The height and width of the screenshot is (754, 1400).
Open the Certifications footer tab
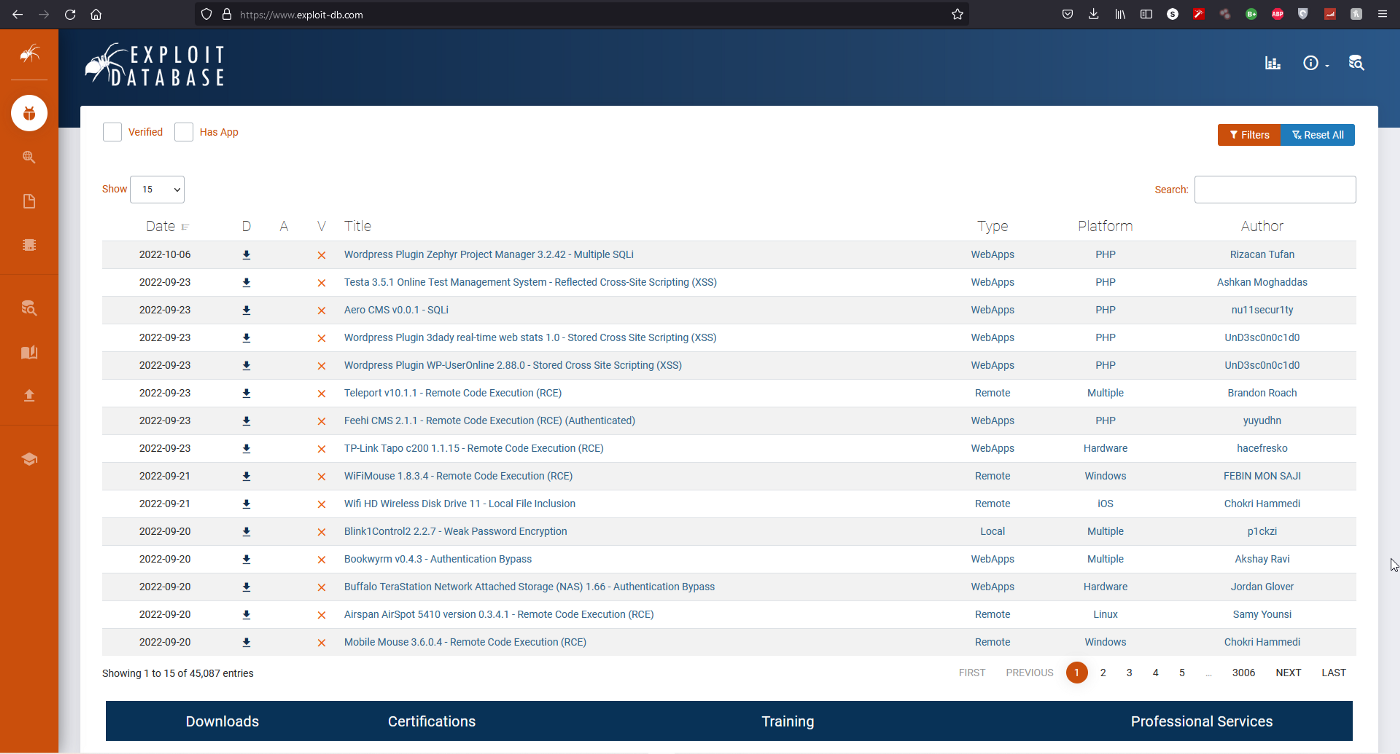pyautogui.click(x=432, y=721)
